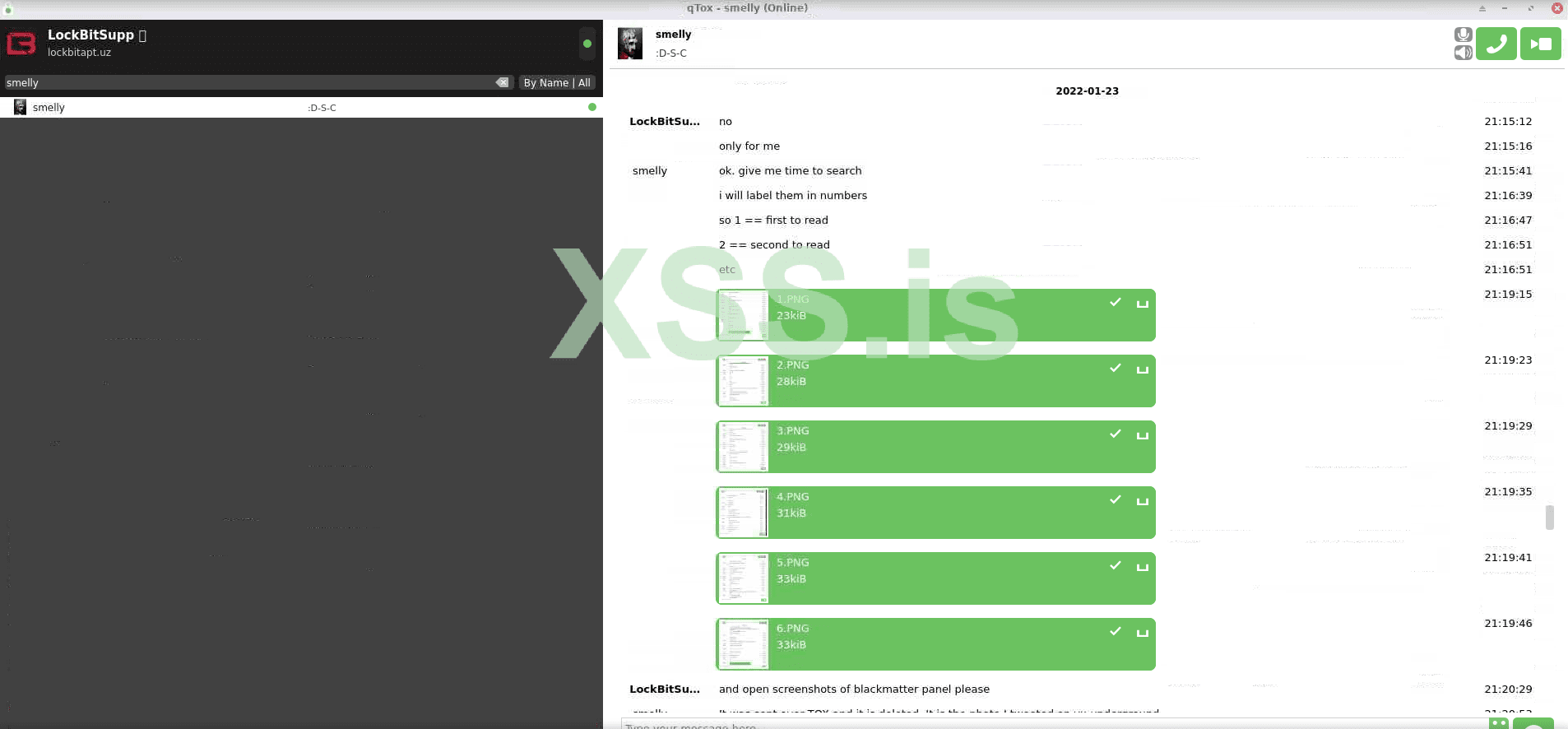The image size is (1568, 729).
Task: Preview the 6.PNG thumbnail image
Action: tap(743, 644)
